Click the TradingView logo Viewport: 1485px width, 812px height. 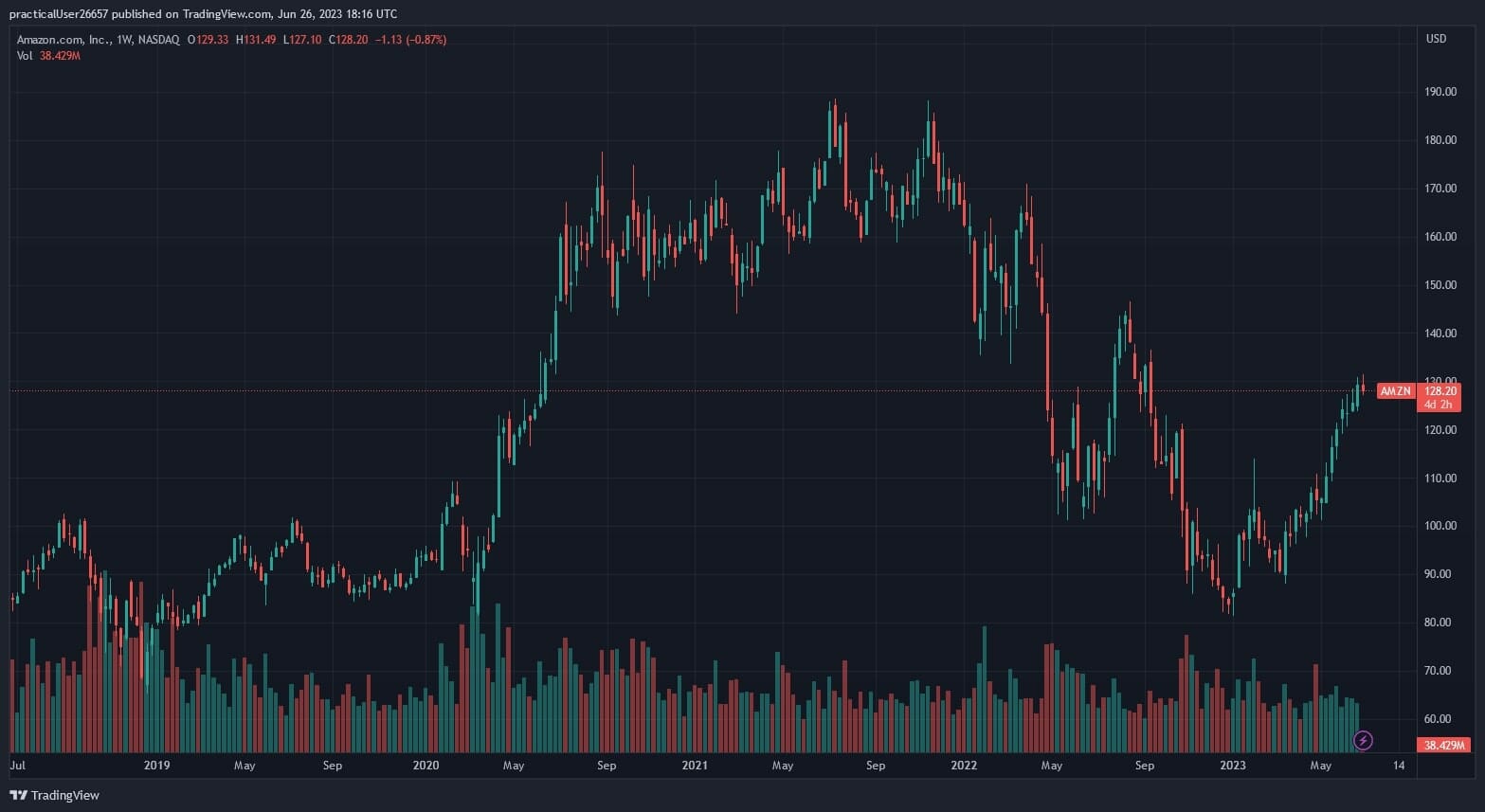point(54,795)
